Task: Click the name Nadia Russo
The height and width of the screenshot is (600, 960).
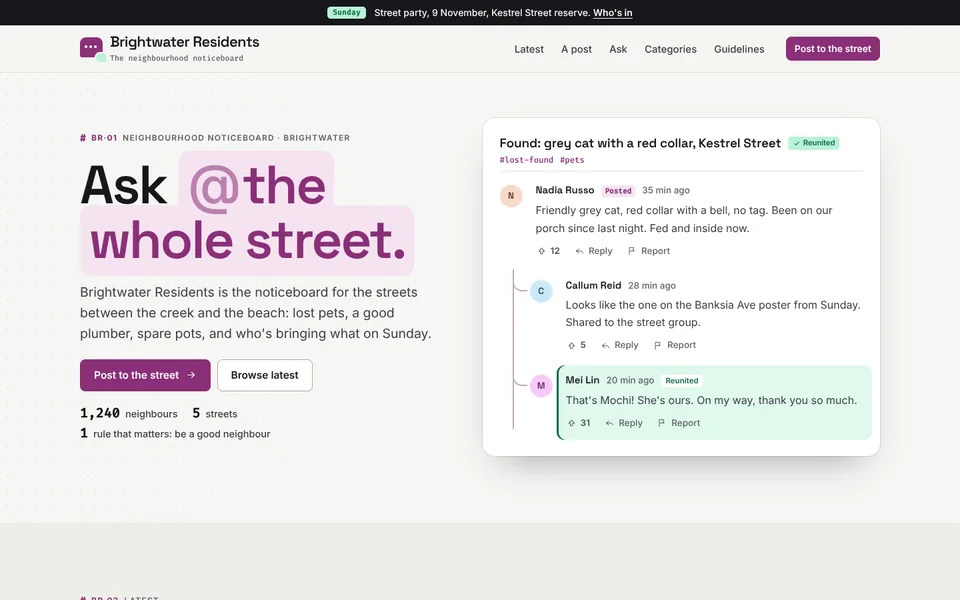Action: [564, 190]
